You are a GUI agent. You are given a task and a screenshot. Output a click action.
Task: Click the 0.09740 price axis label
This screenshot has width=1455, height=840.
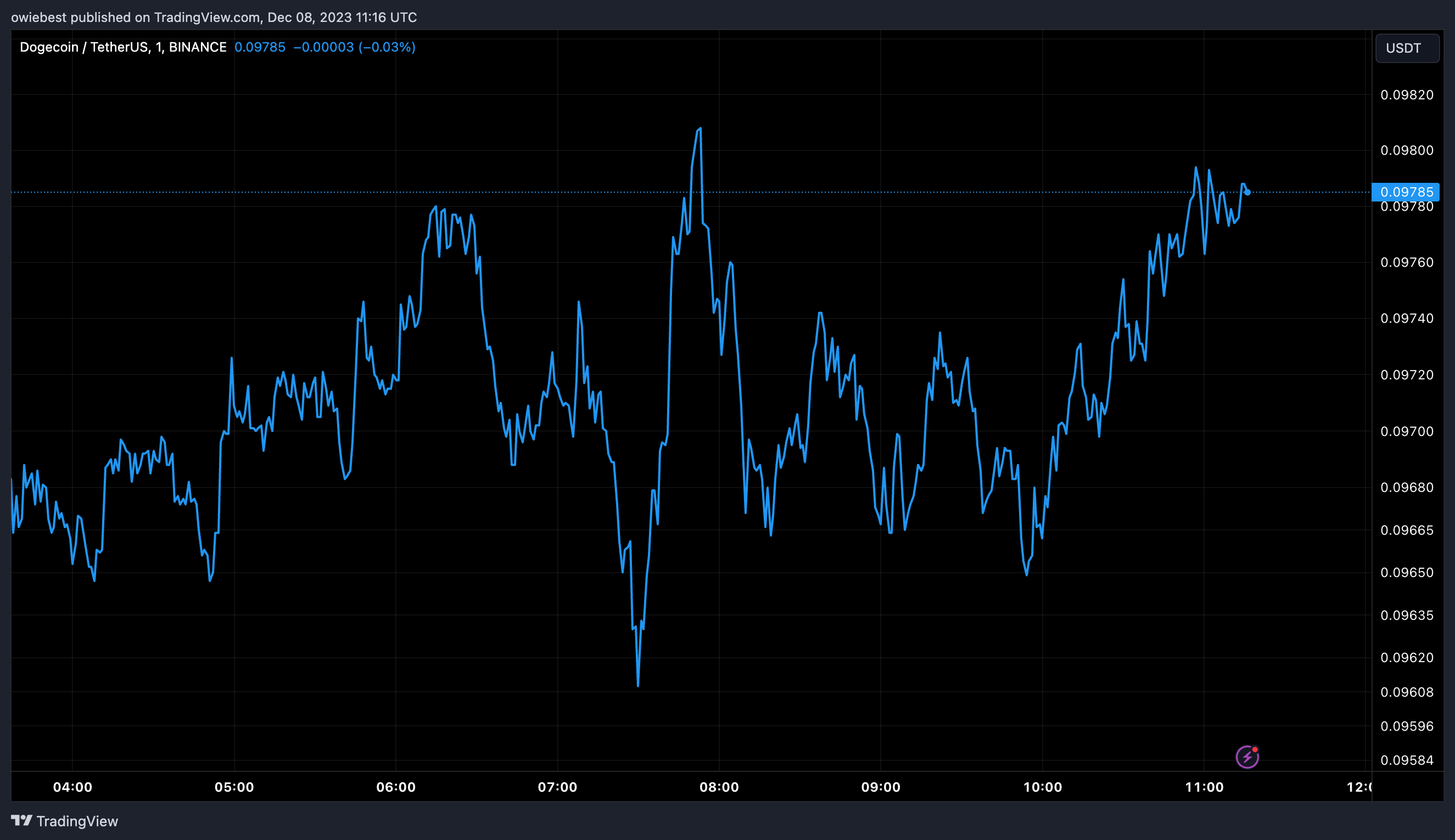[1407, 318]
